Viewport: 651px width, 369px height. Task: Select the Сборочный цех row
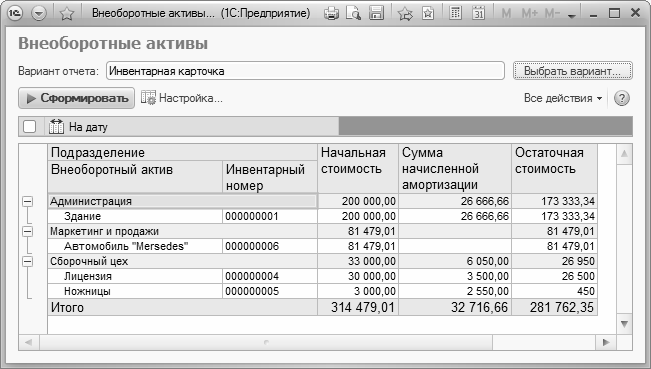point(182,261)
